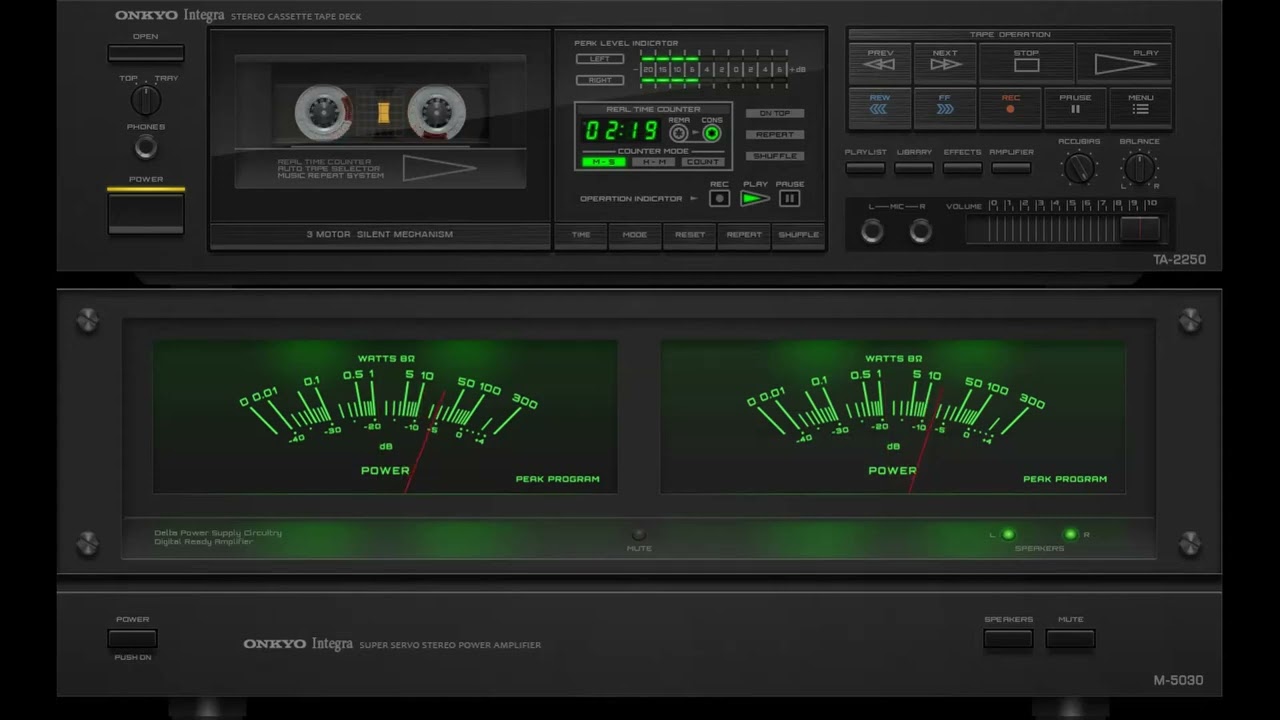Screen dimensions: 1280x720
Task: Click the REMA reel icon
Action: pyautogui.click(x=679, y=133)
